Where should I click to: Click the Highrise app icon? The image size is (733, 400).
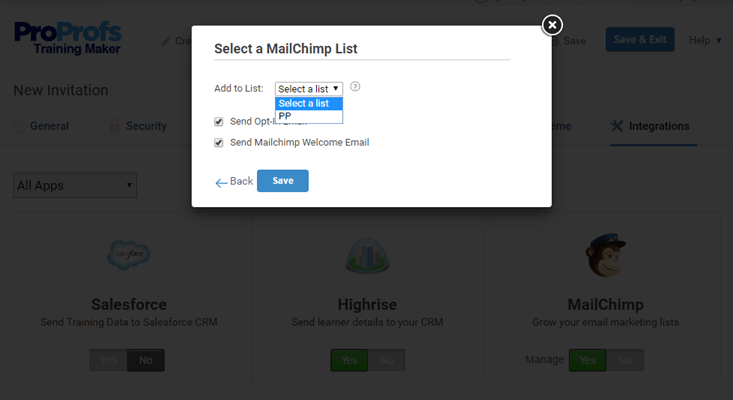click(x=366, y=257)
